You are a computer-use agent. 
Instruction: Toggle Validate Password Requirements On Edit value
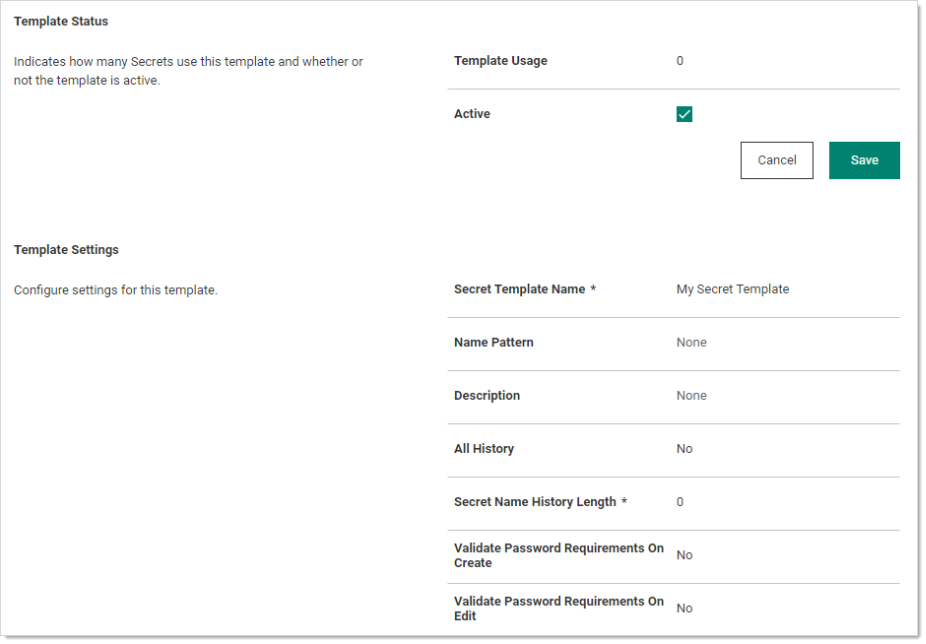pyautogui.click(x=684, y=608)
